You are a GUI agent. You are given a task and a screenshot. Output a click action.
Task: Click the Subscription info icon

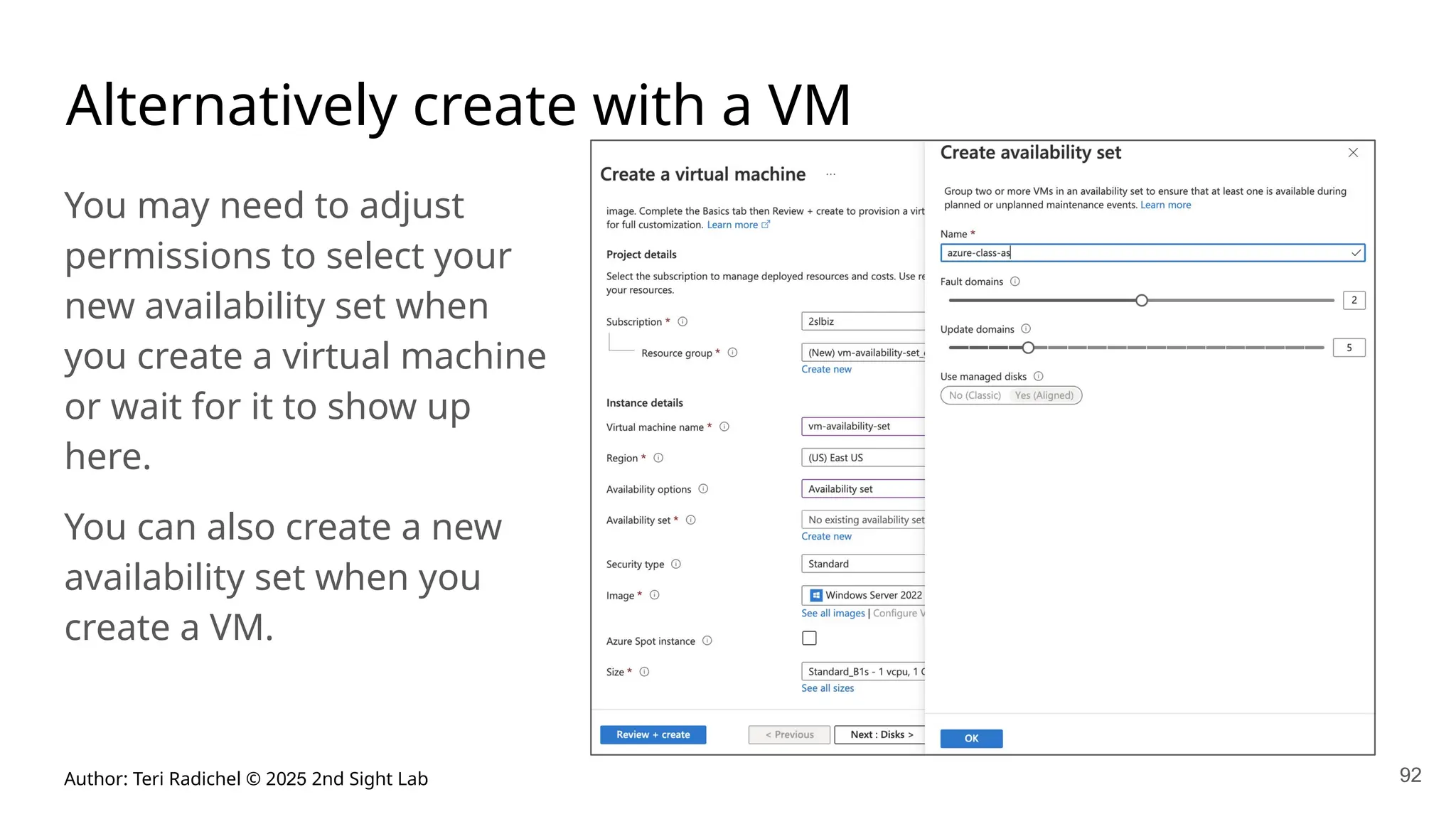(682, 321)
